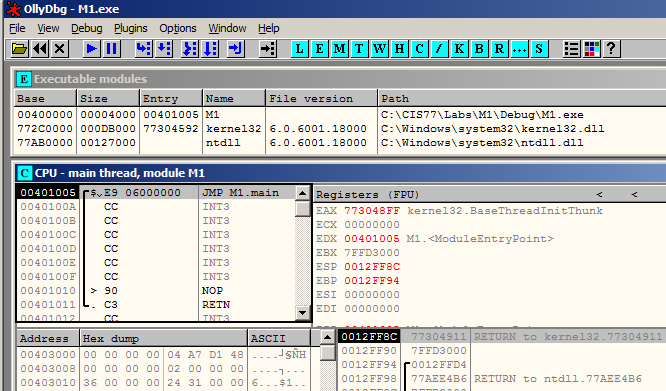Open Patches window with slash button
The image size is (666, 391).
439,49
